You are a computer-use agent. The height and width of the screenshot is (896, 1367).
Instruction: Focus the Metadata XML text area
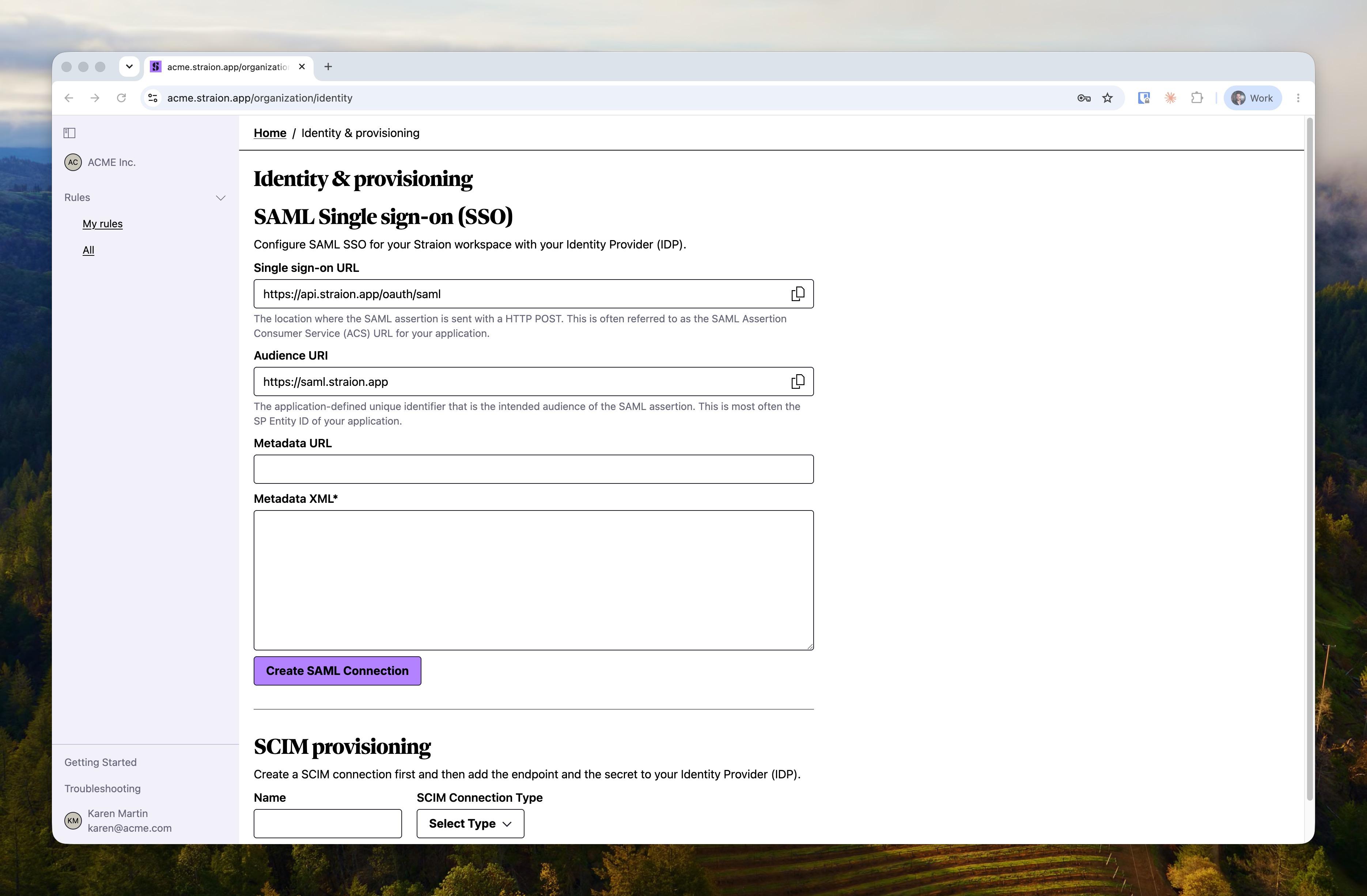click(x=534, y=580)
